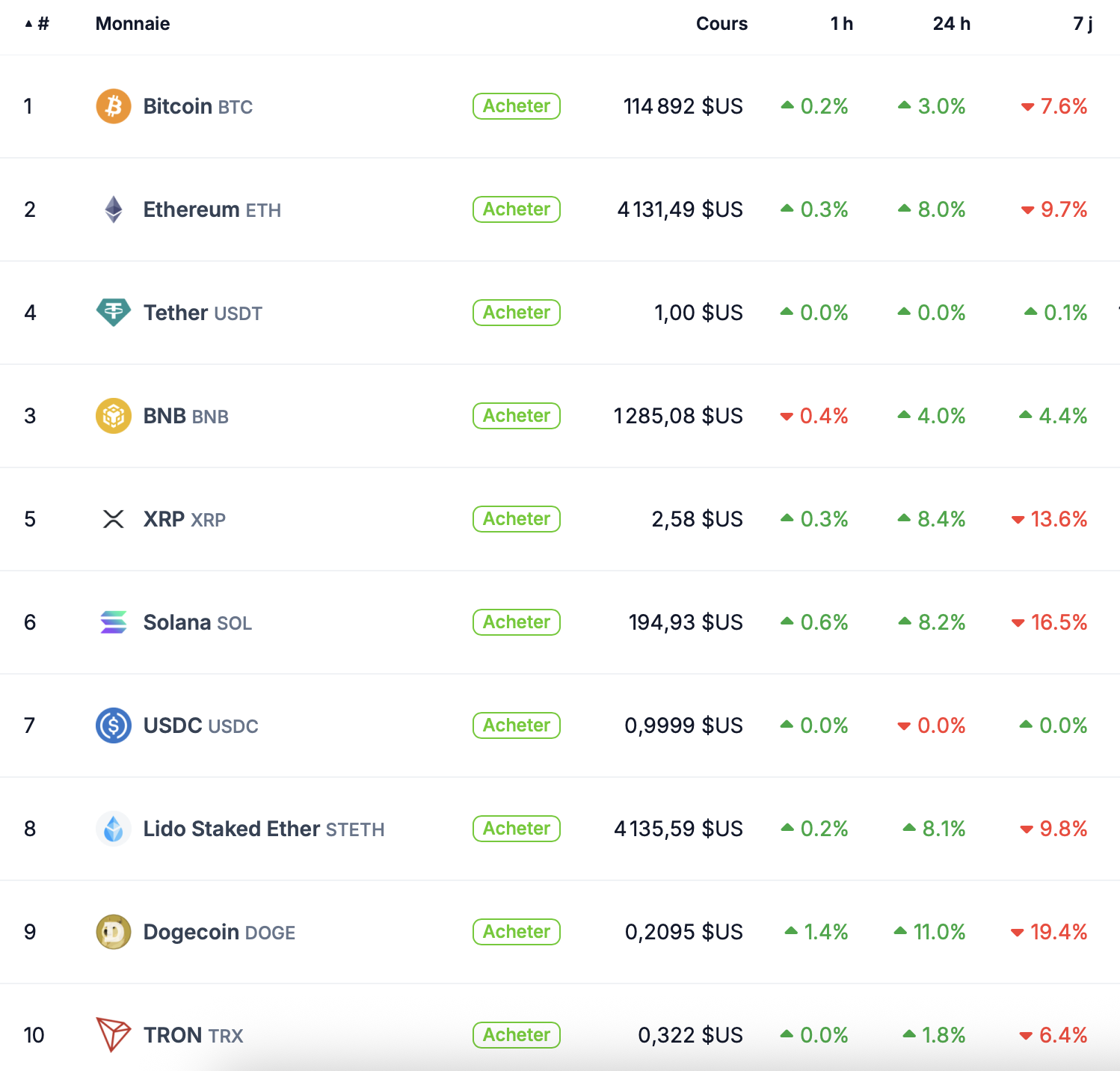Click the Lido Staked Ether logo
This screenshot has width=1120, height=1071.
114,829
